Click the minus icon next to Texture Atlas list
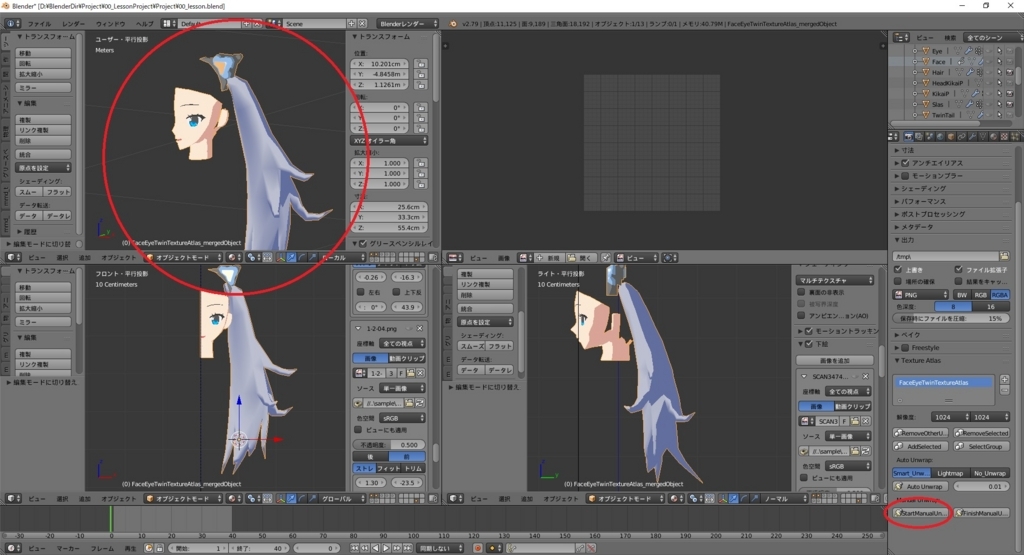 (x=1004, y=390)
